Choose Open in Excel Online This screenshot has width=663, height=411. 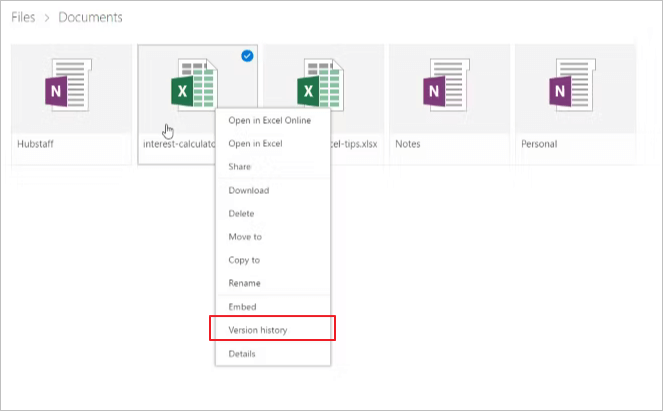[269, 121]
